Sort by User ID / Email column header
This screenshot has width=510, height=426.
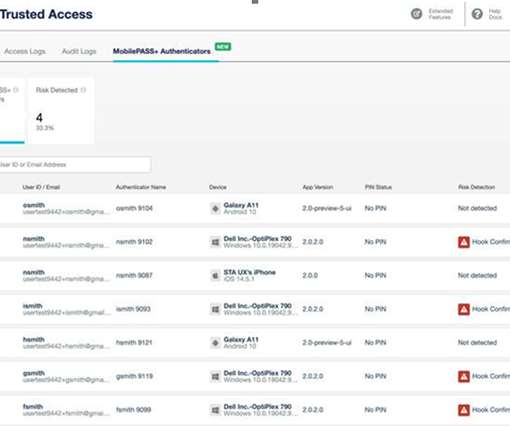click(41, 187)
